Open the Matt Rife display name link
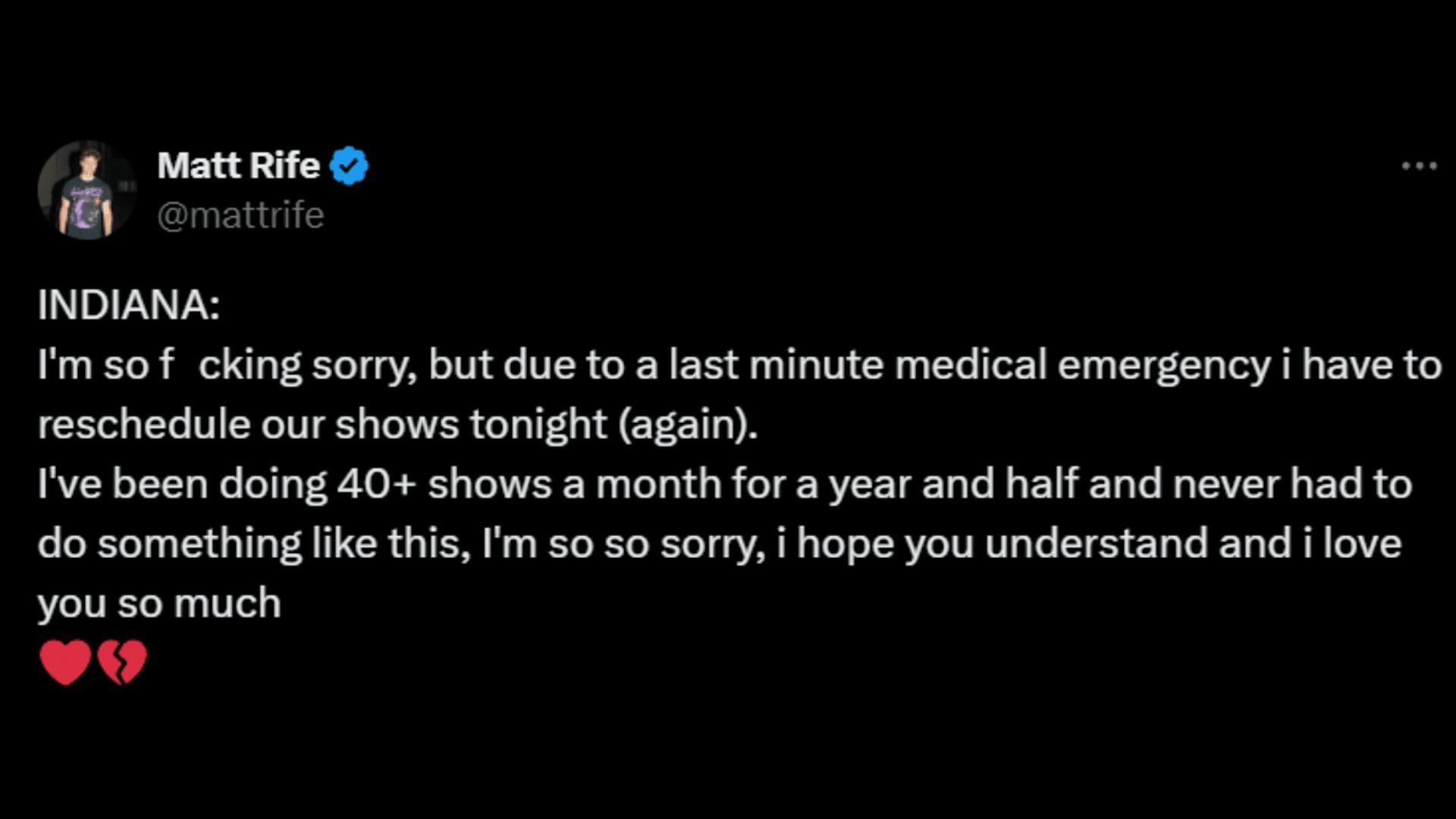Image resolution: width=1456 pixels, height=819 pixels. pos(238,165)
